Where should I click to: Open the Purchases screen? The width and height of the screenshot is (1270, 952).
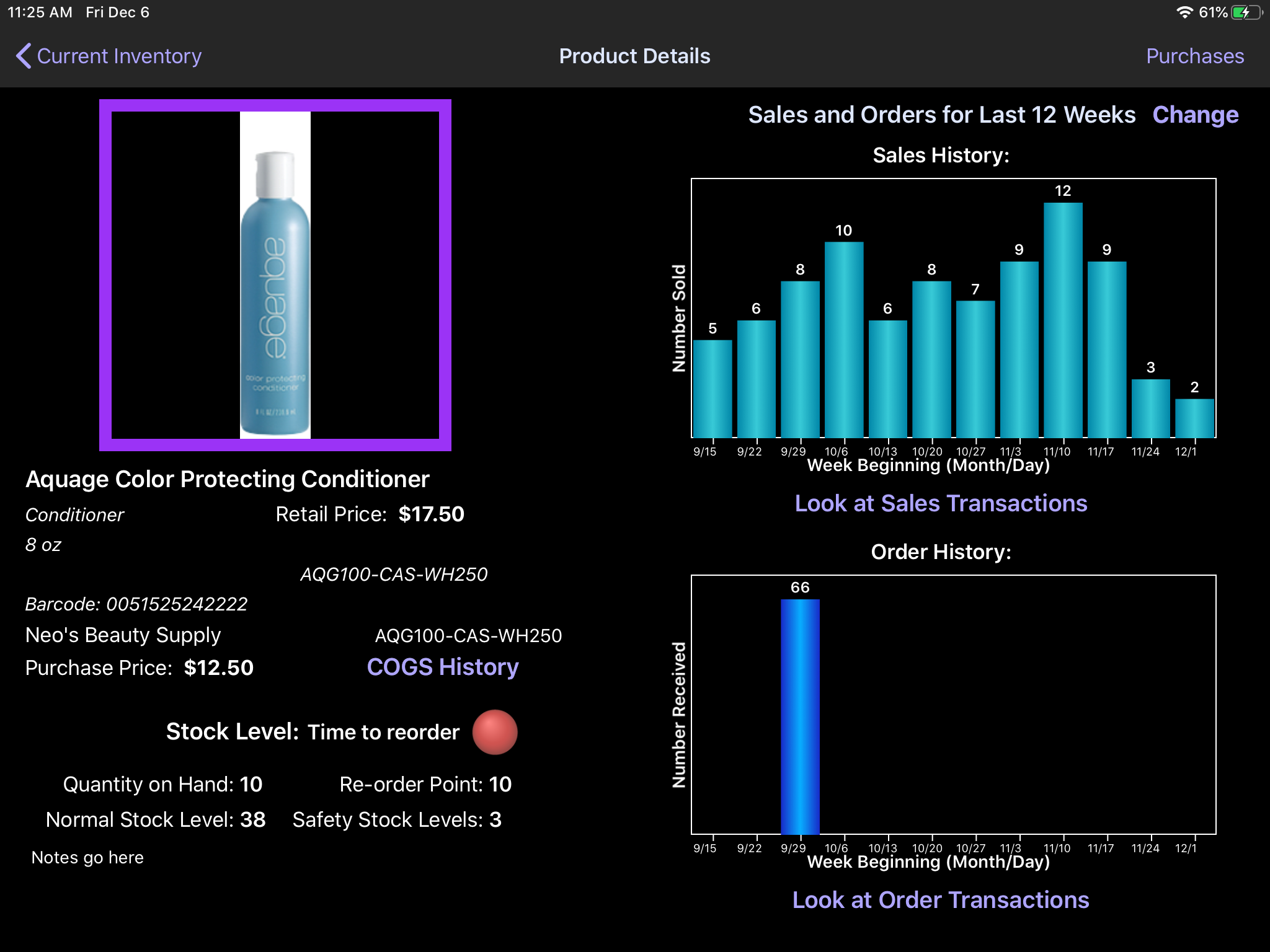[1194, 56]
